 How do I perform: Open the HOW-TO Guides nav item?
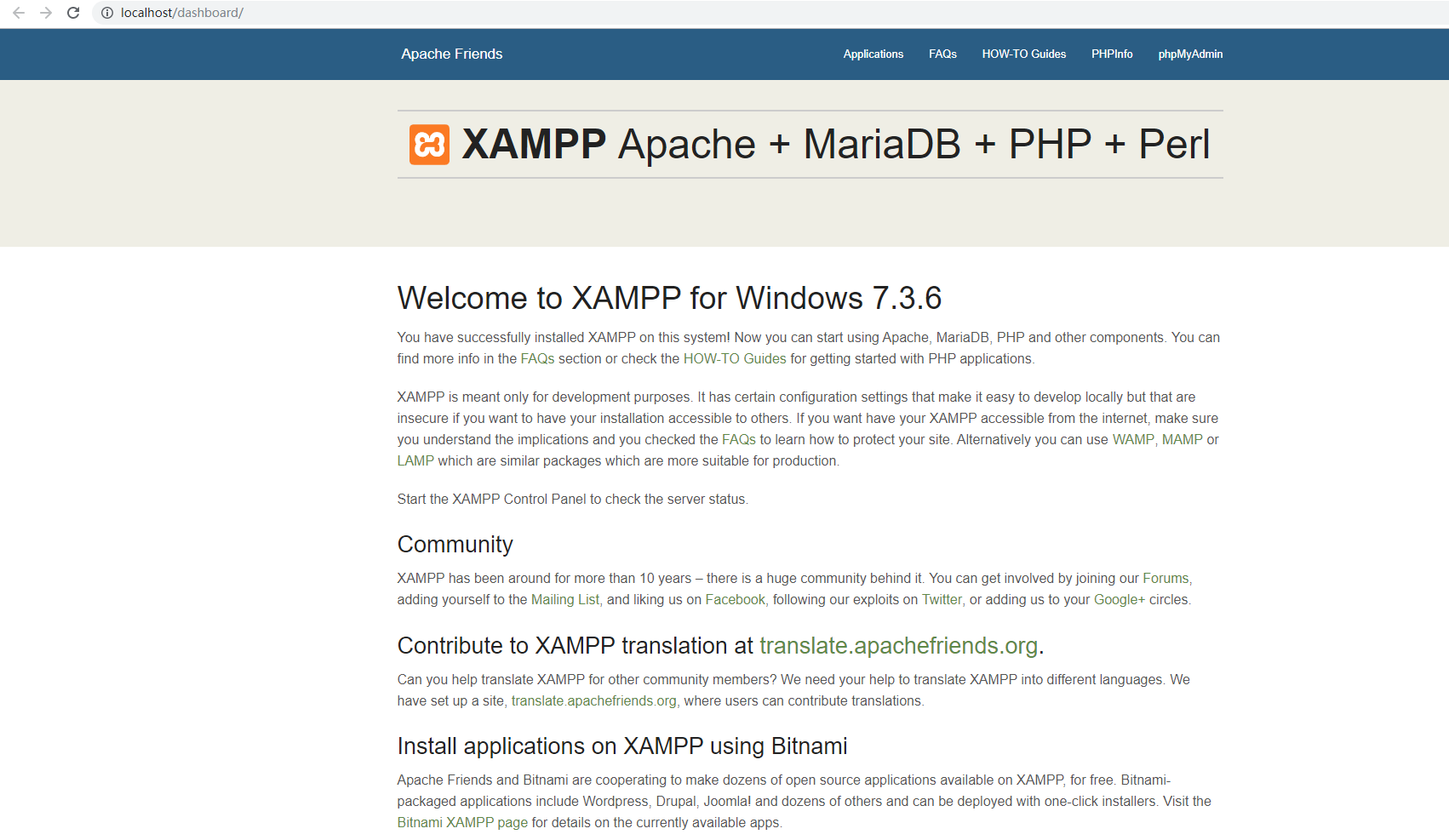pyautogui.click(x=1023, y=54)
